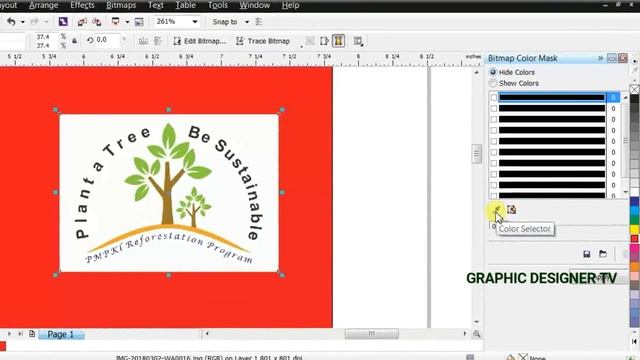Click the horizontal scrollbar thumb
This screenshot has height=360, width=640.
click(x=371, y=334)
